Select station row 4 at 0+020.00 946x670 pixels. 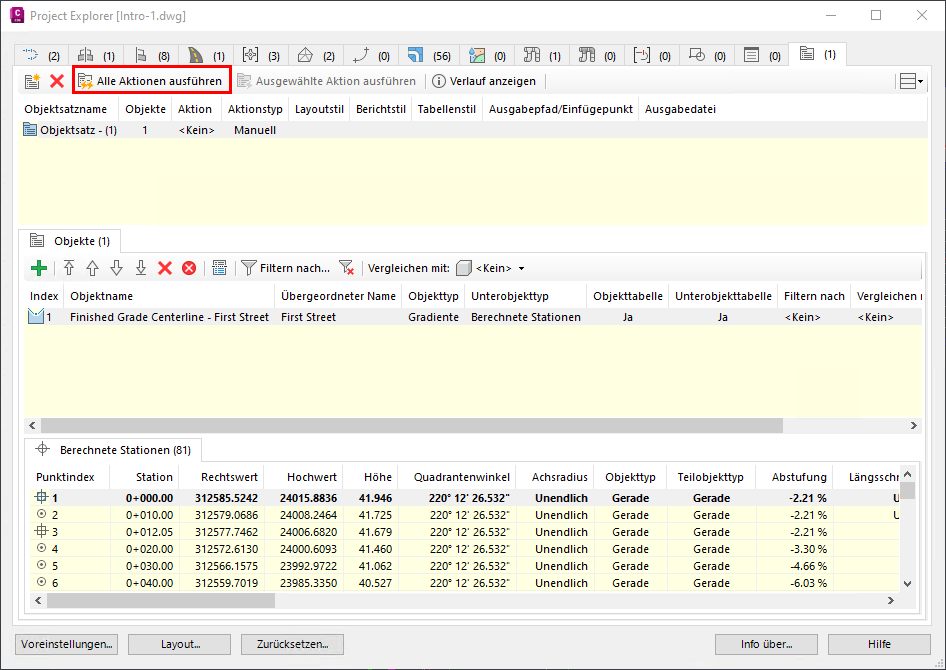point(465,548)
